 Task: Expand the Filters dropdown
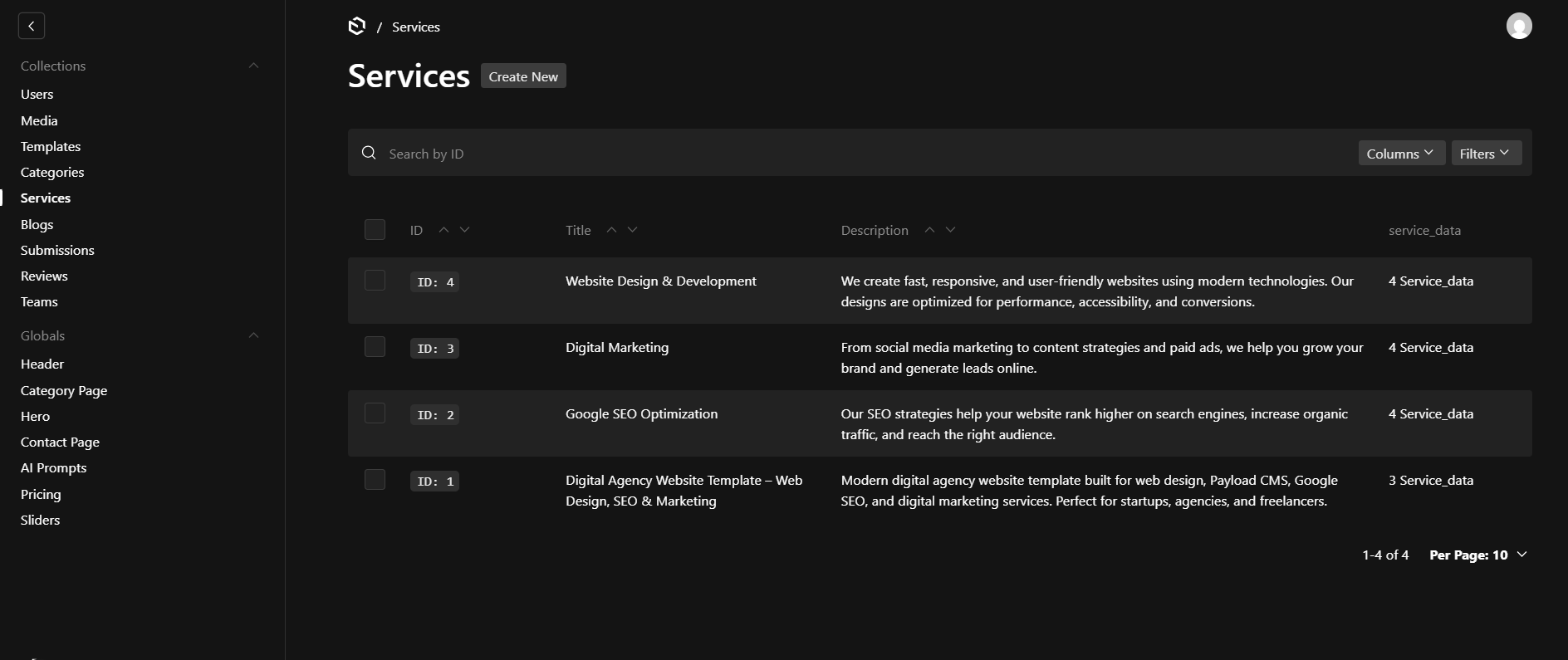click(x=1486, y=154)
